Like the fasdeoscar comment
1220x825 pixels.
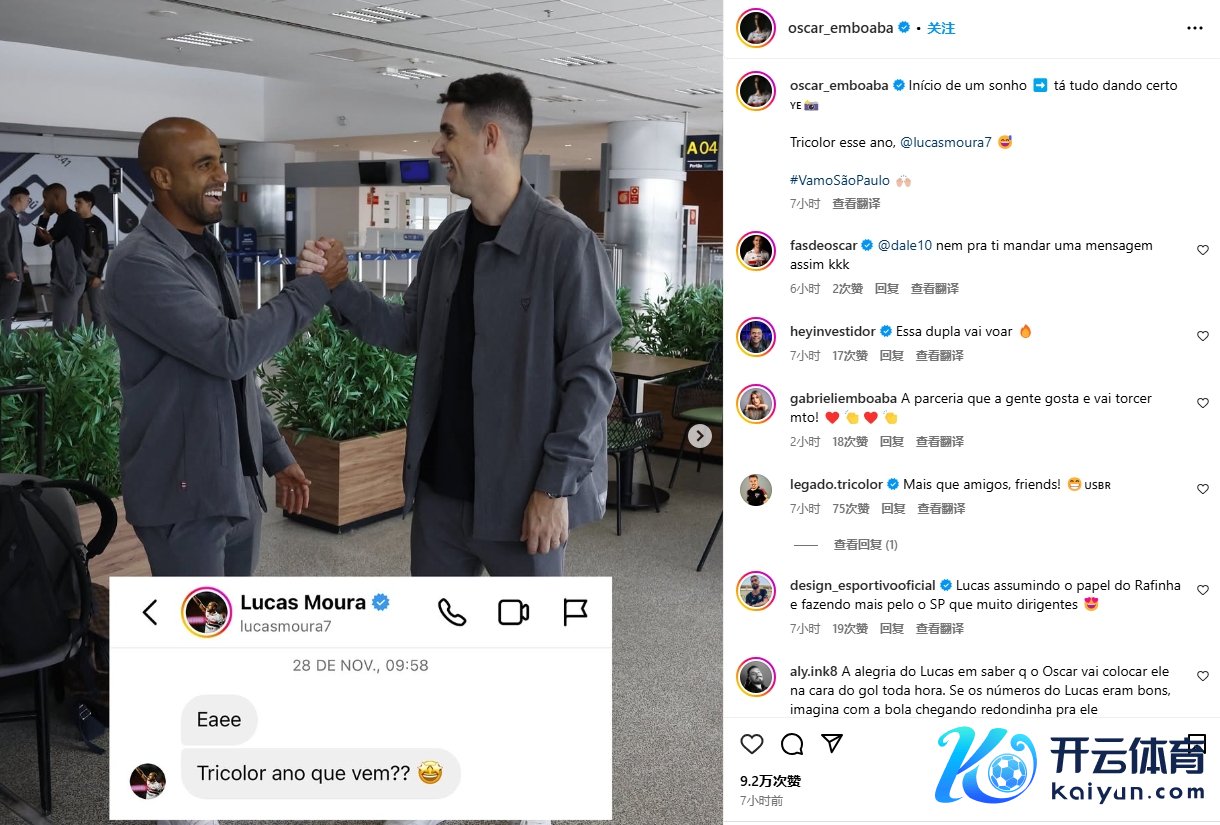(1203, 250)
